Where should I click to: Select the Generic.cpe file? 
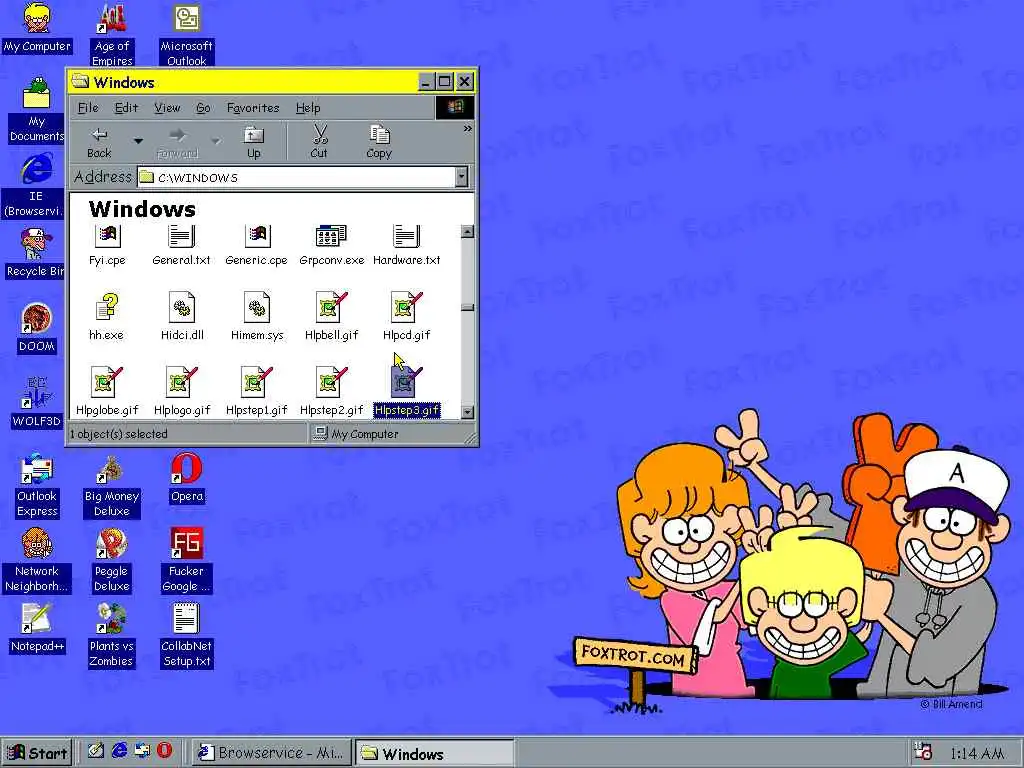tap(257, 246)
